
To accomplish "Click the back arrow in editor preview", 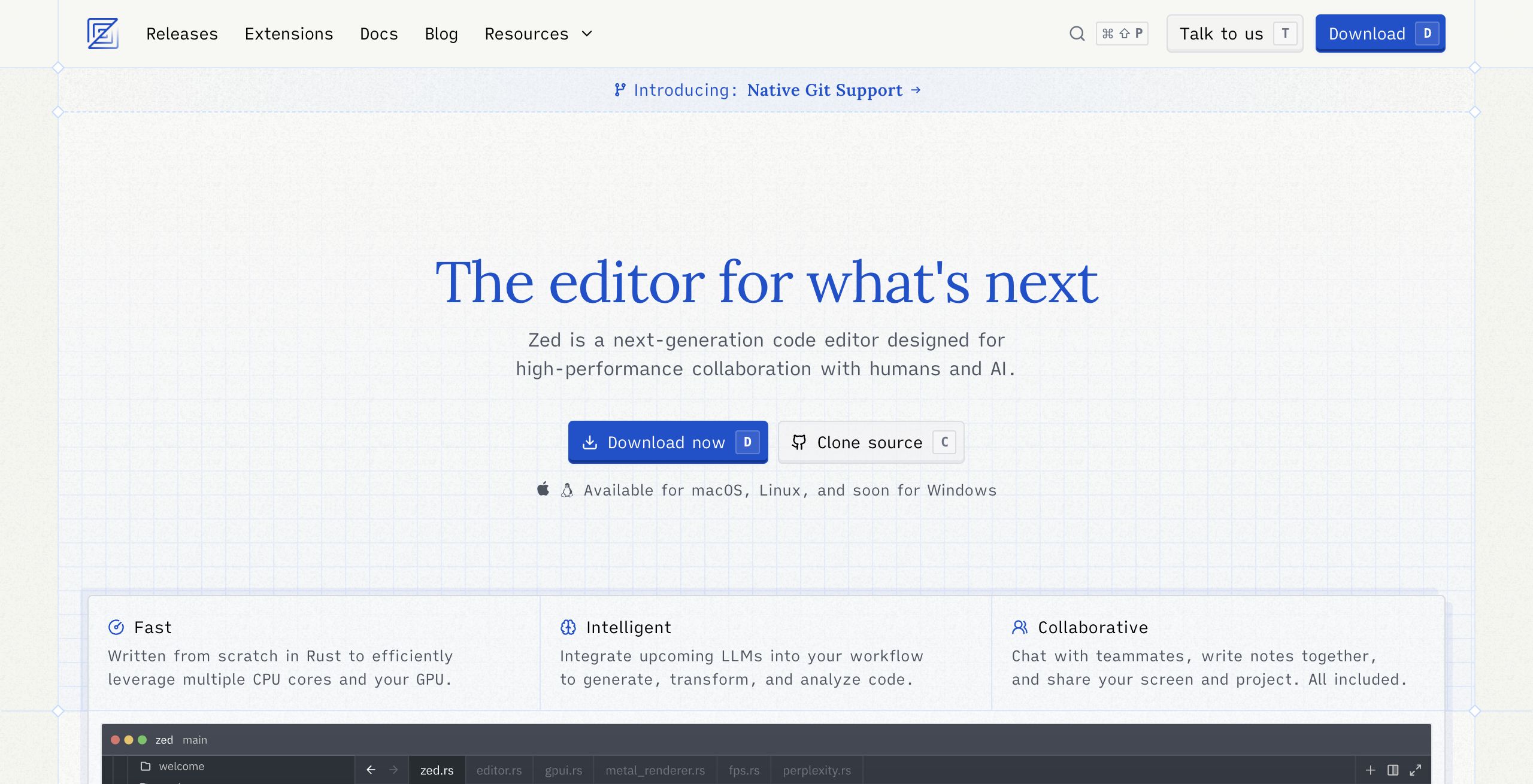I will click(x=371, y=770).
